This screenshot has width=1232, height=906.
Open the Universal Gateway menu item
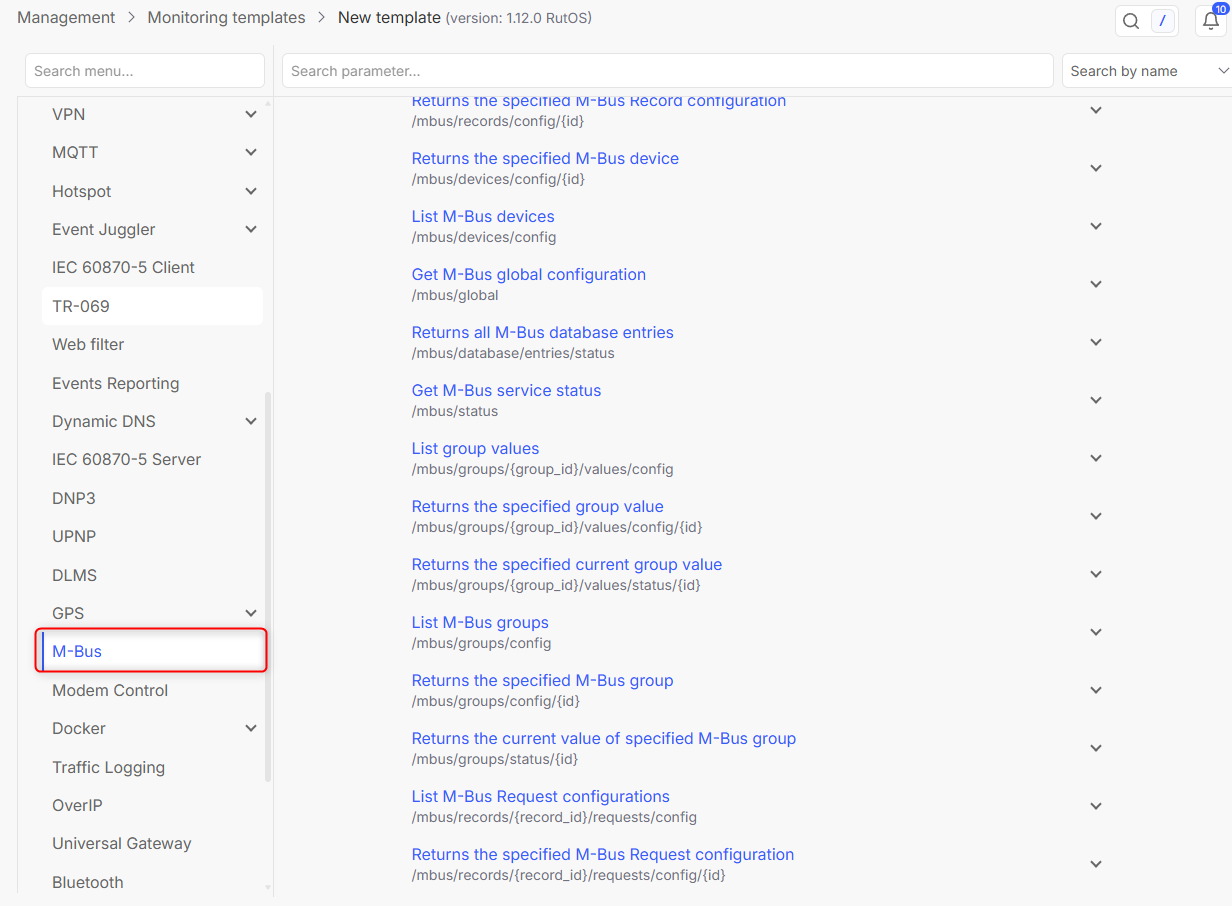(121, 843)
